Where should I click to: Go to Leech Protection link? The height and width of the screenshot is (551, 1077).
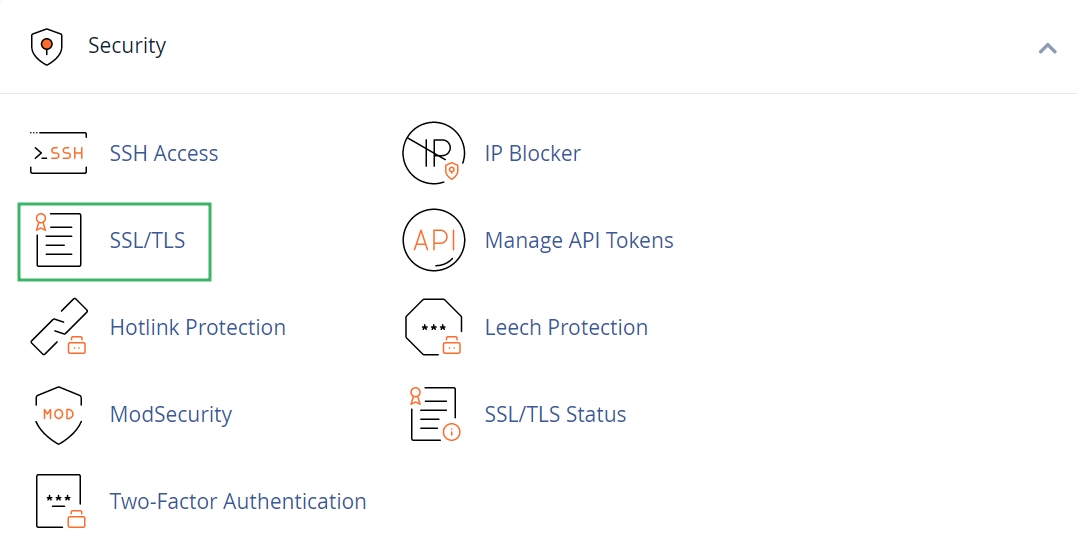point(566,328)
